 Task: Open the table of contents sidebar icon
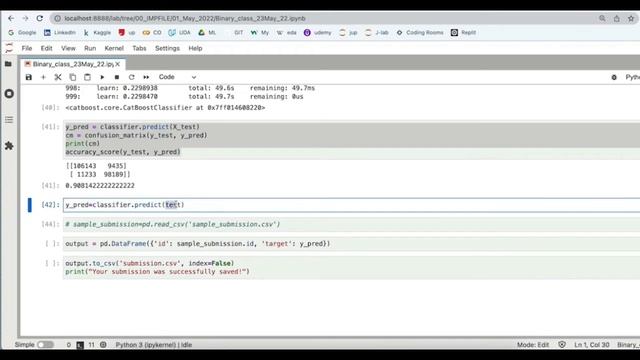point(9,120)
